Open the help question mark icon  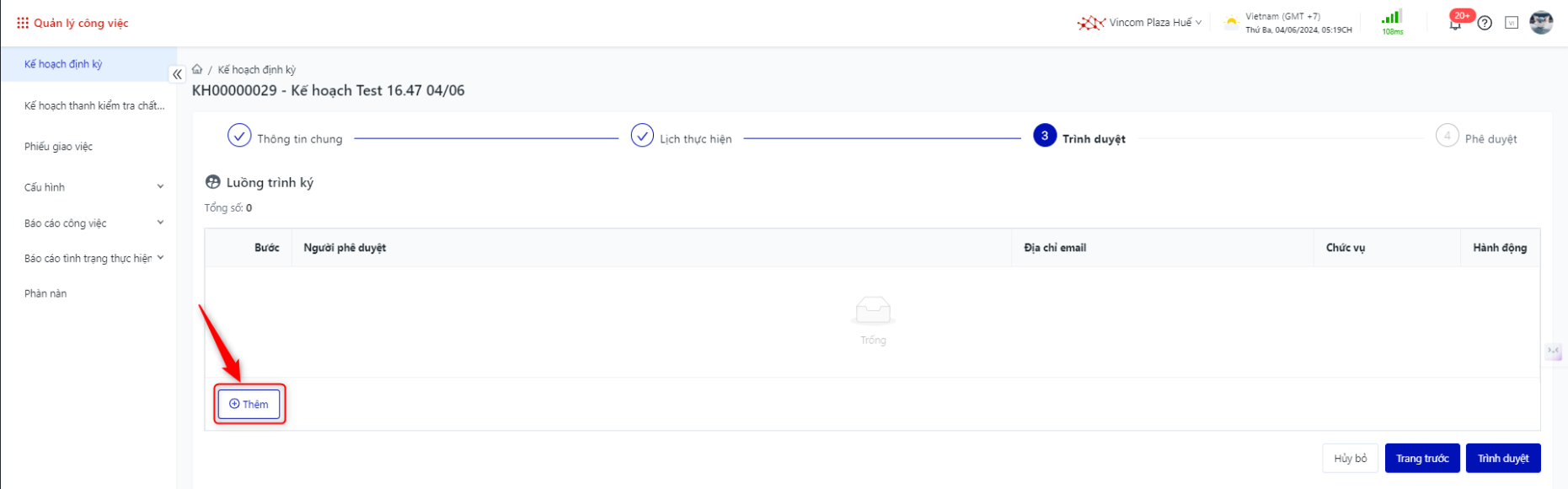click(x=1485, y=24)
